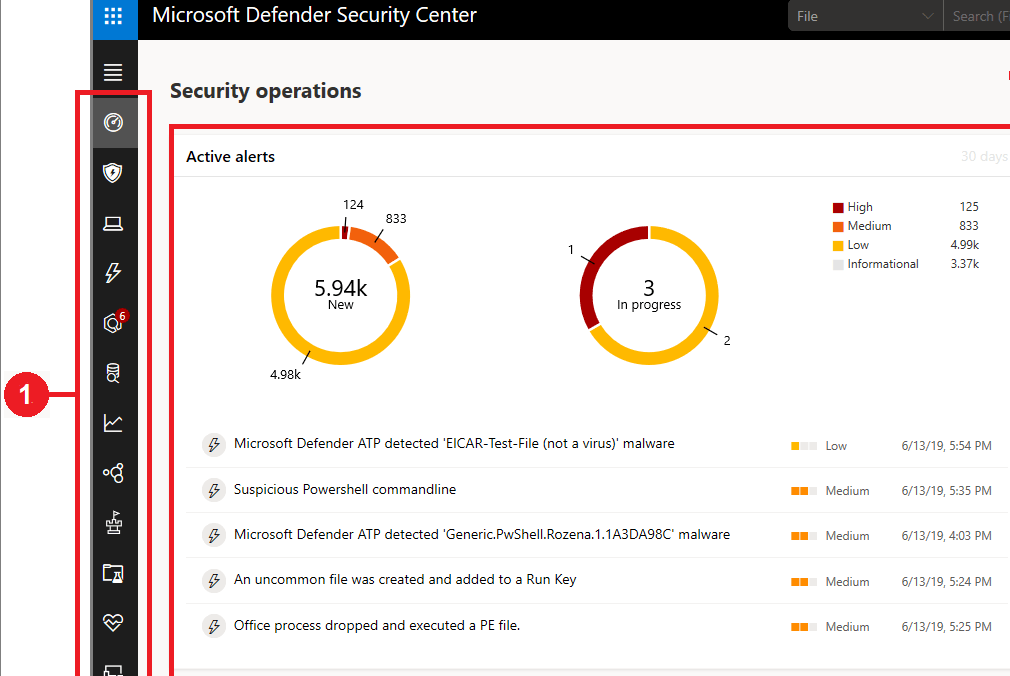
Task: Open Office process dropped PE file alert
Action: [377, 625]
